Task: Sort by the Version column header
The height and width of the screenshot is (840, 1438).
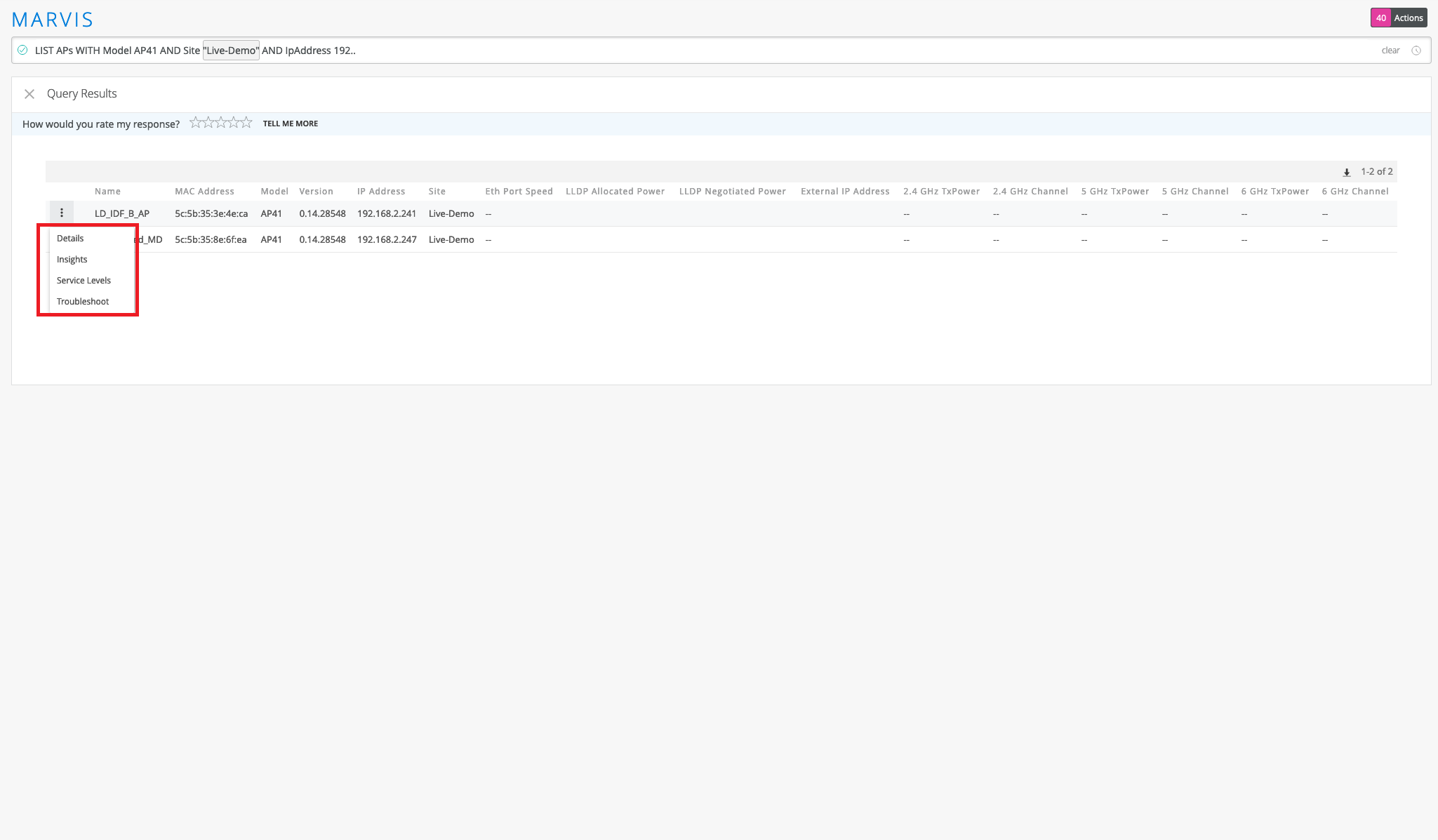Action: tap(316, 192)
